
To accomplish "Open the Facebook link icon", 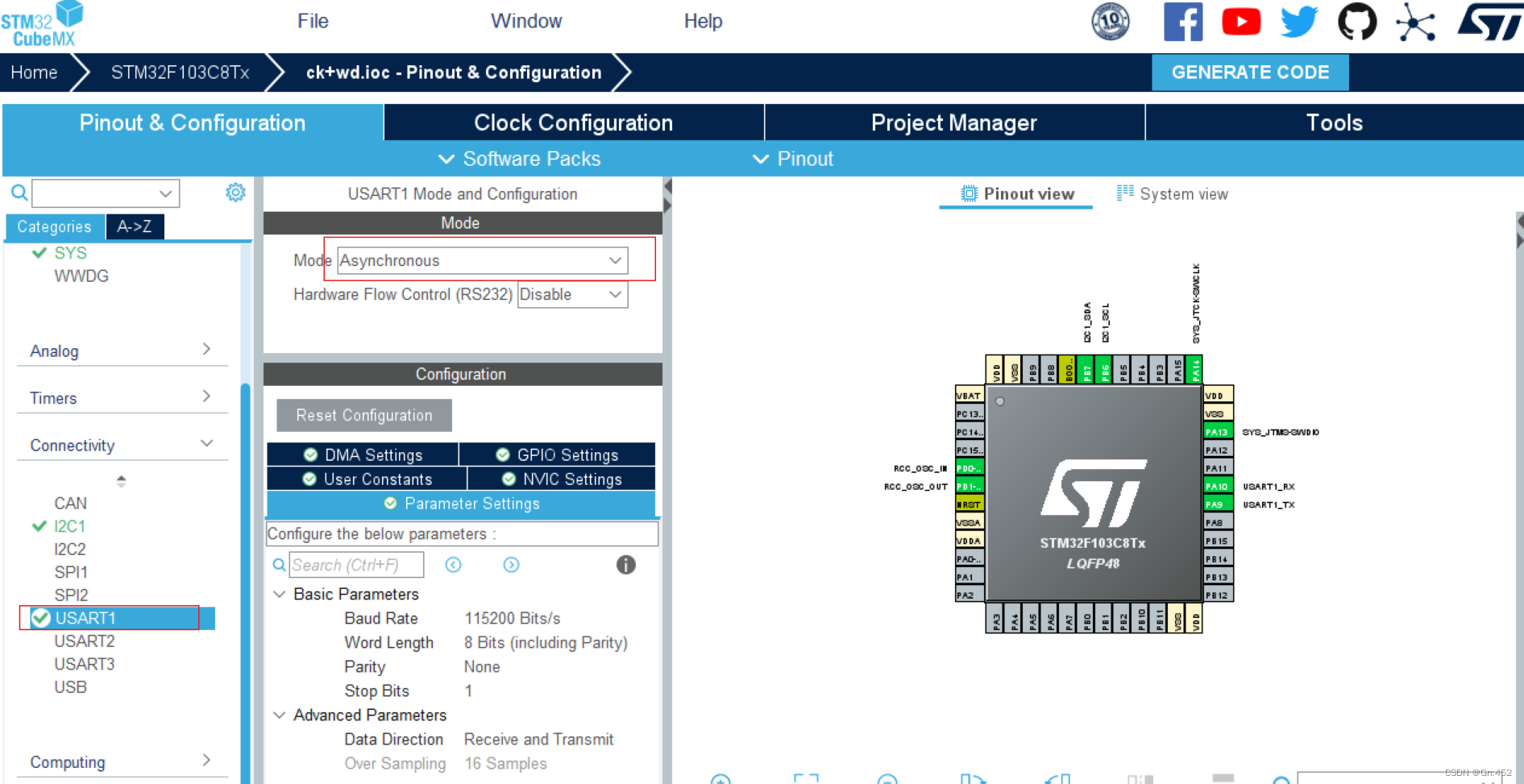I will coord(1183,22).
